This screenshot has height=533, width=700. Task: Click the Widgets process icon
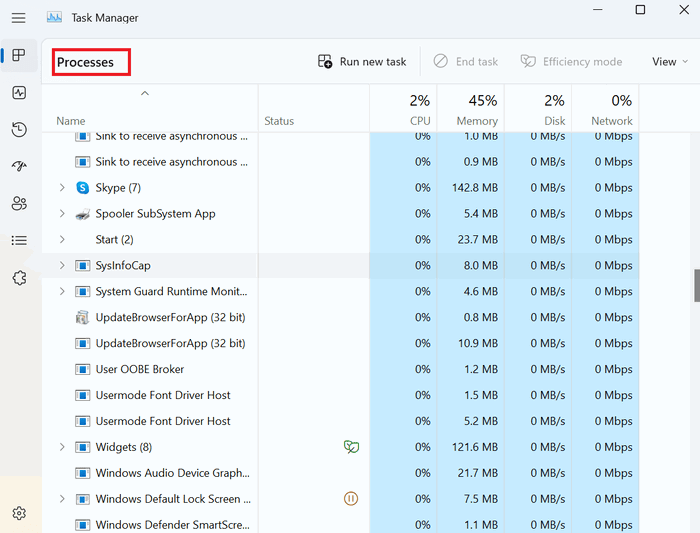coord(83,447)
